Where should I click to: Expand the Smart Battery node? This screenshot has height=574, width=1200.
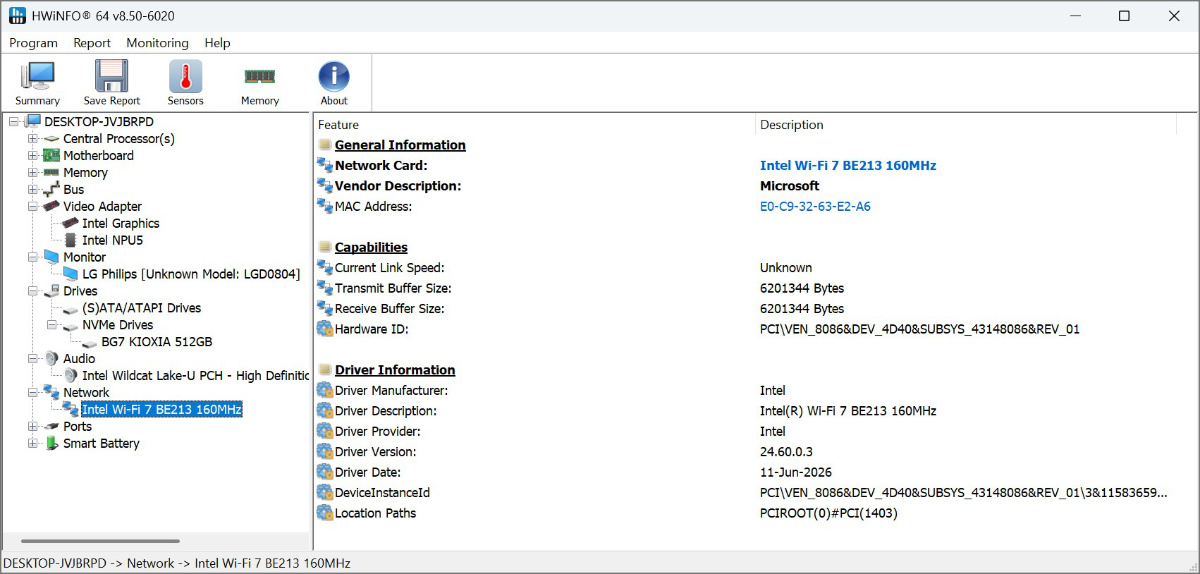33,444
